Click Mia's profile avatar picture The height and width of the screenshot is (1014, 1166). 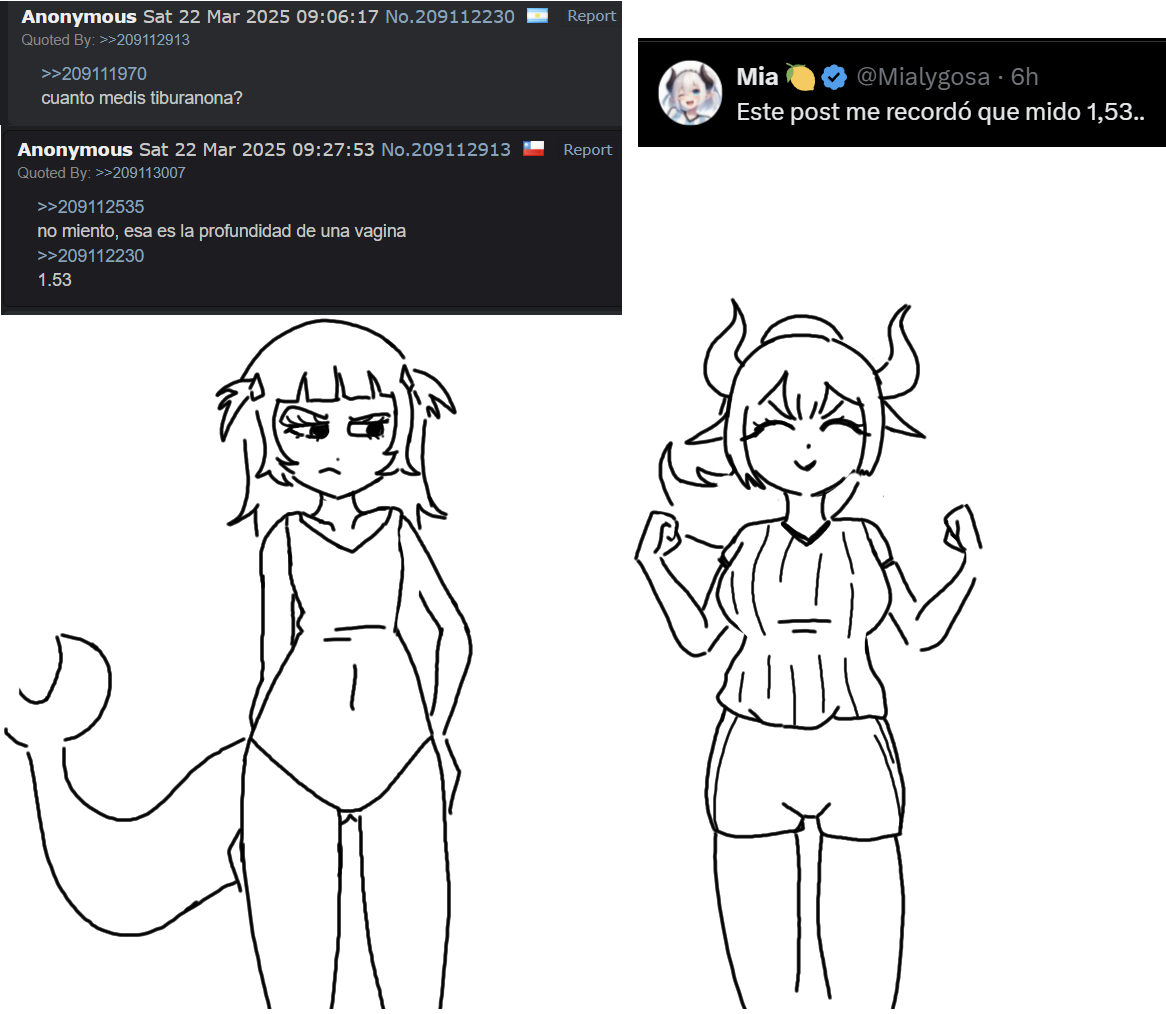pos(689,93)
